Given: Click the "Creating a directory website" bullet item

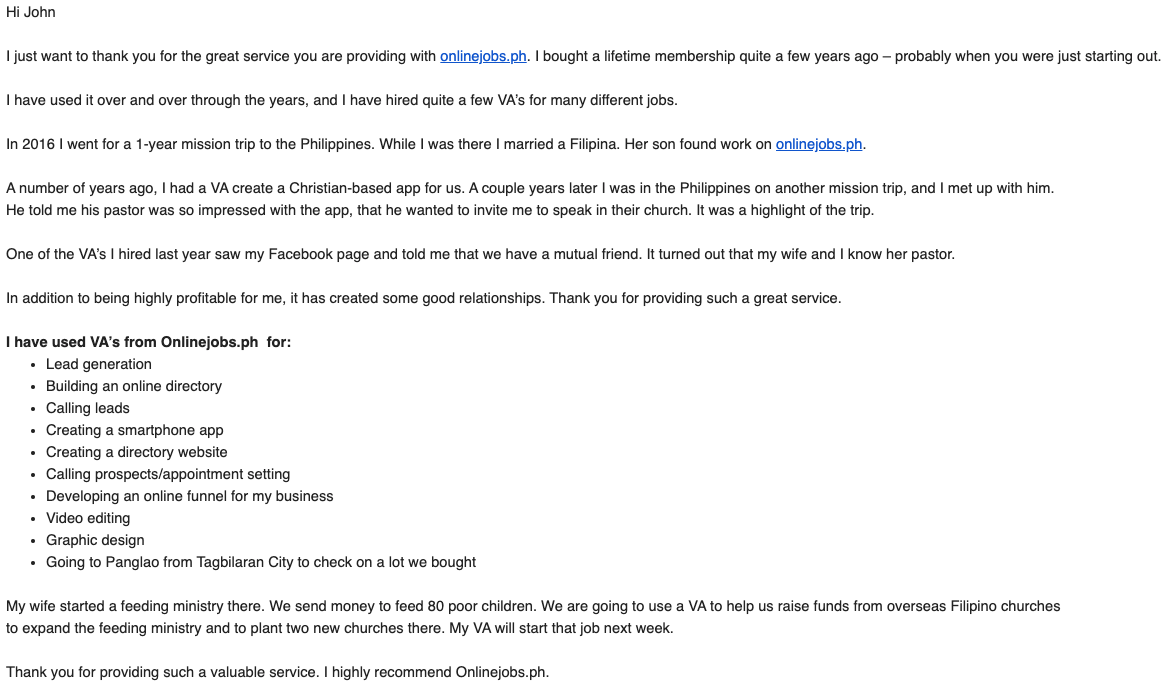Looking at the screenshot, I should tap(137, 452).
